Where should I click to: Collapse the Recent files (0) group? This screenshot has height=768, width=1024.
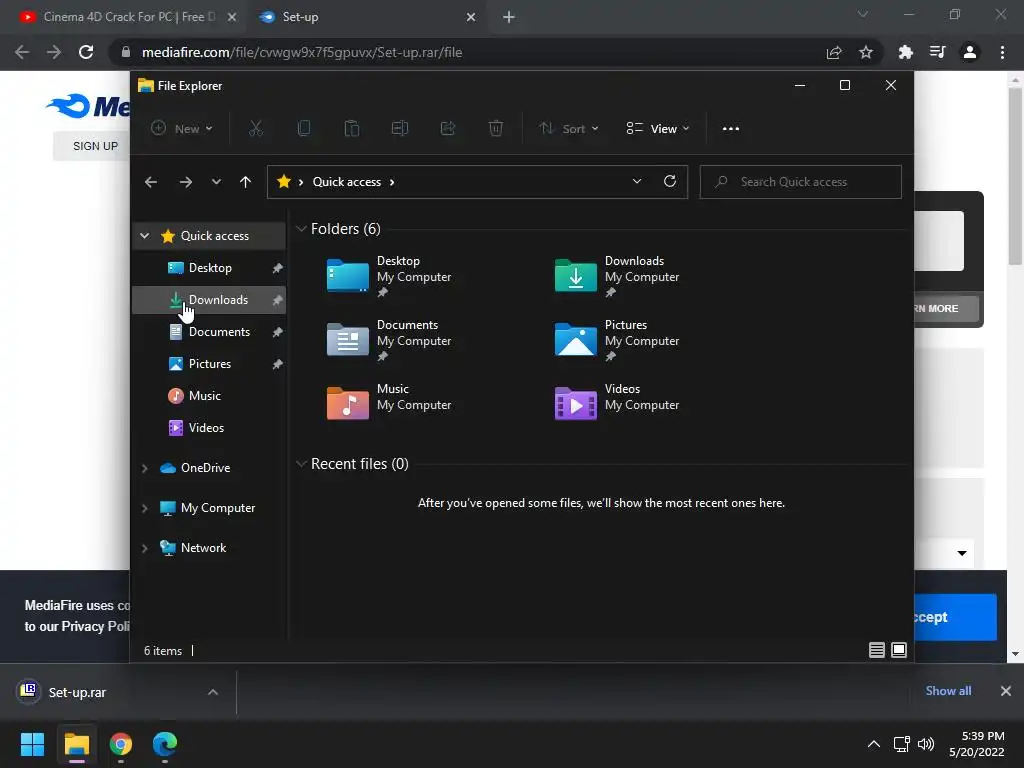(x=301, y=464)
